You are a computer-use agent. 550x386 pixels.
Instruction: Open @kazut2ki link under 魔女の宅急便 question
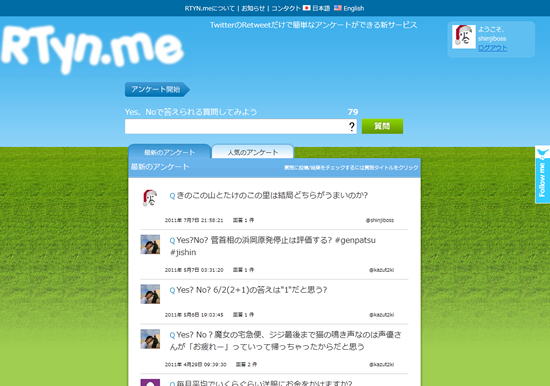(x=382, y=365)
